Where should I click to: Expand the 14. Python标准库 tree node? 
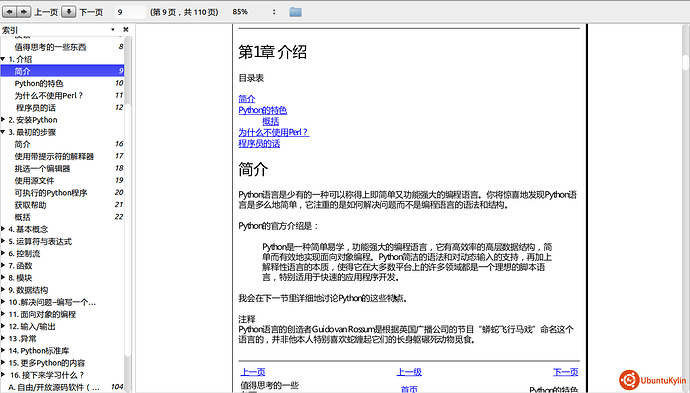click(x=3, y=351)
